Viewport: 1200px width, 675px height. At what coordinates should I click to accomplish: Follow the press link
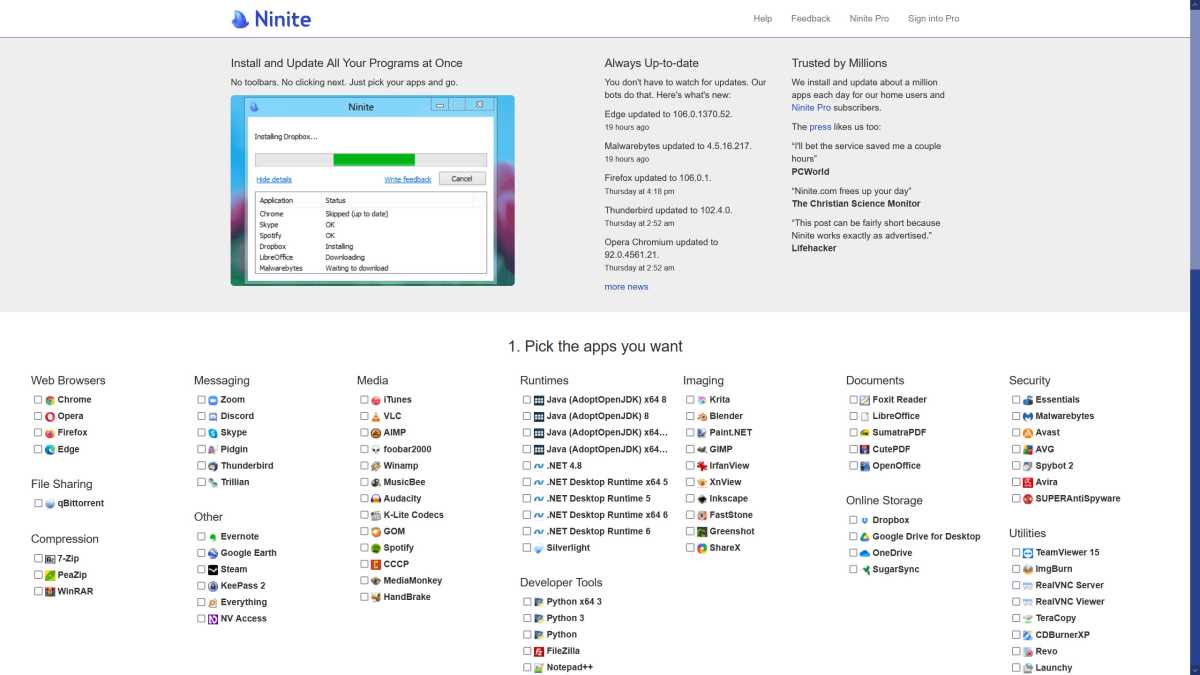coord(820,128)
